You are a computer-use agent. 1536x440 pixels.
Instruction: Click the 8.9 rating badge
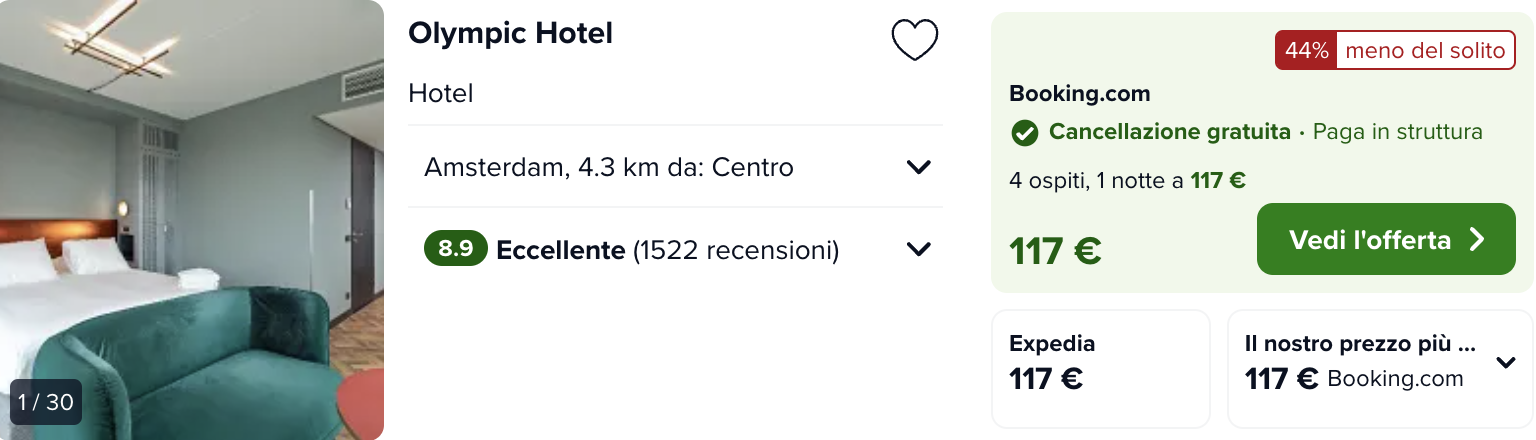point(456,249)
